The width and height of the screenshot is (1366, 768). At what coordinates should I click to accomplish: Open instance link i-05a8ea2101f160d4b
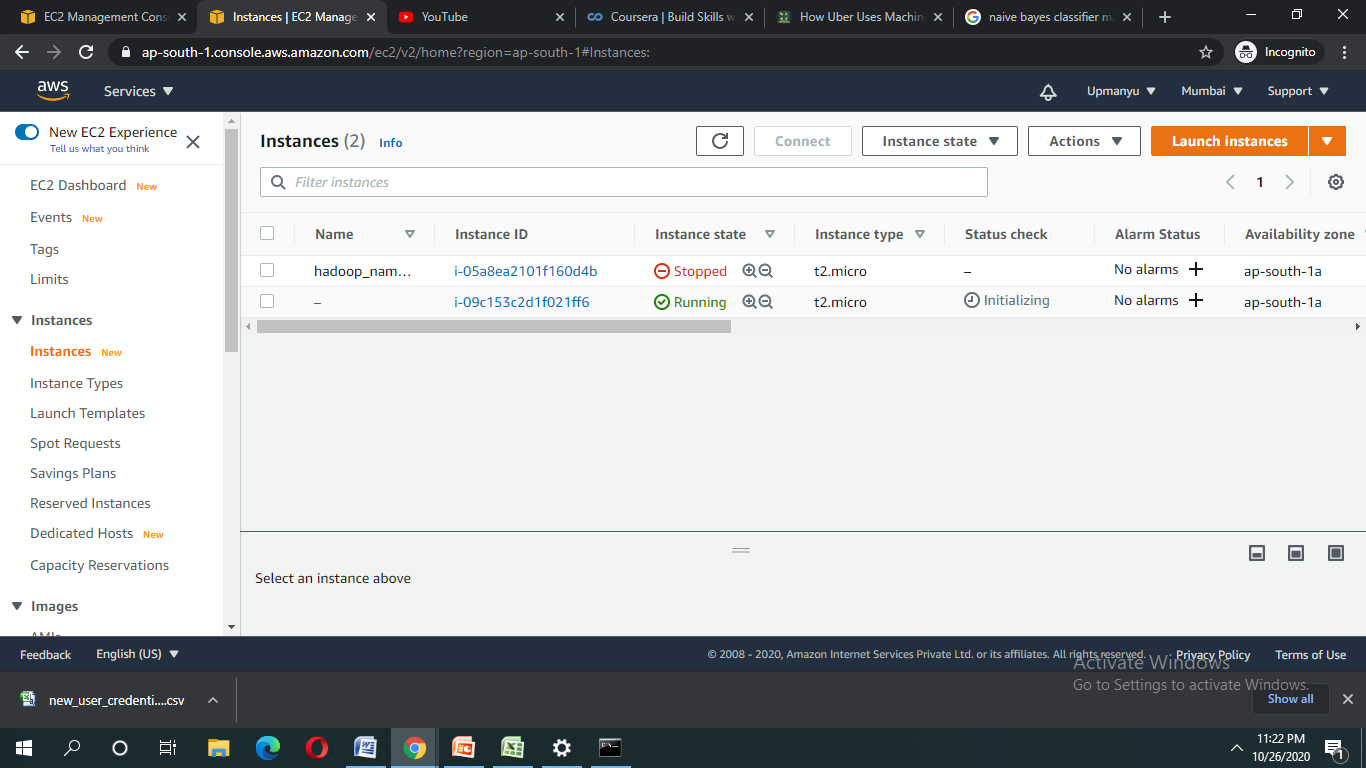point(525,271)
